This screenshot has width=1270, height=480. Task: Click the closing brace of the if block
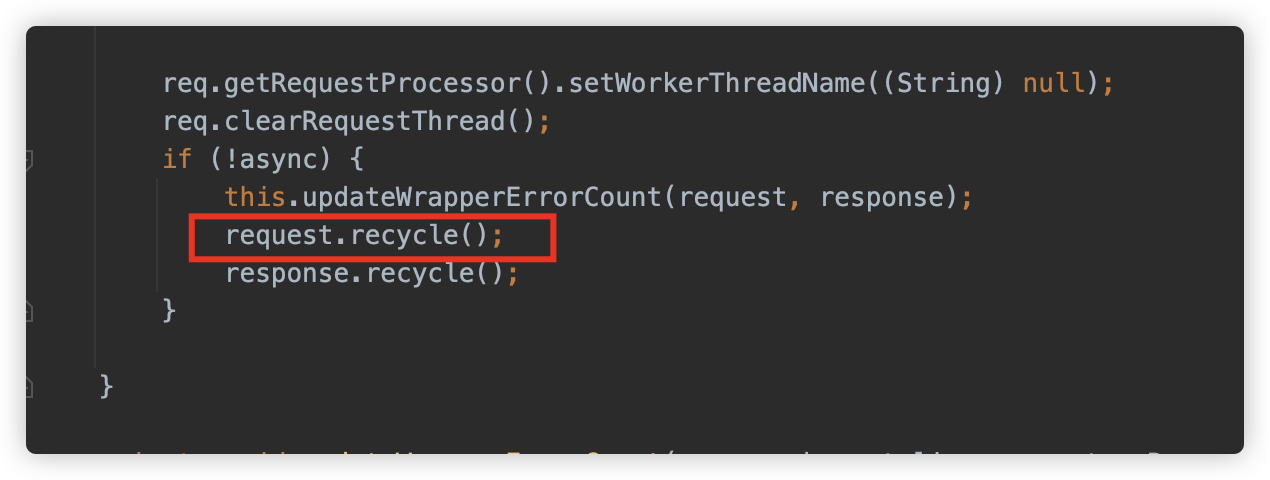(170, 311)
